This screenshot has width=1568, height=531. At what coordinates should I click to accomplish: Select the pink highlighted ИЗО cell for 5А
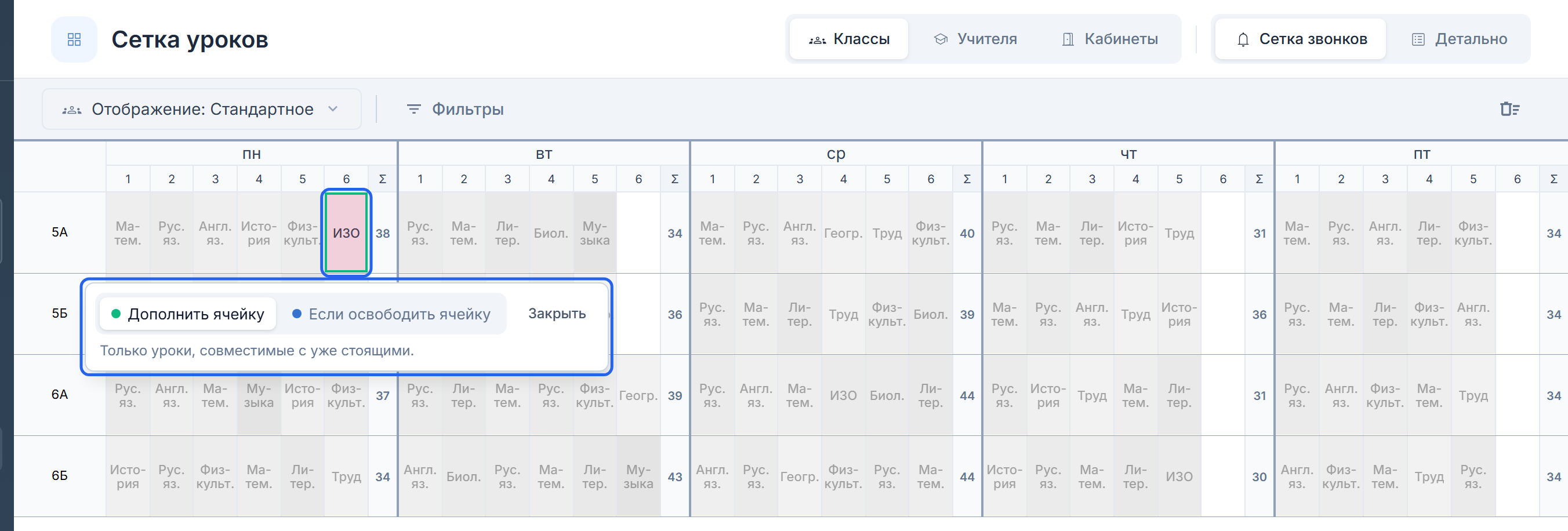pos(346,233)
